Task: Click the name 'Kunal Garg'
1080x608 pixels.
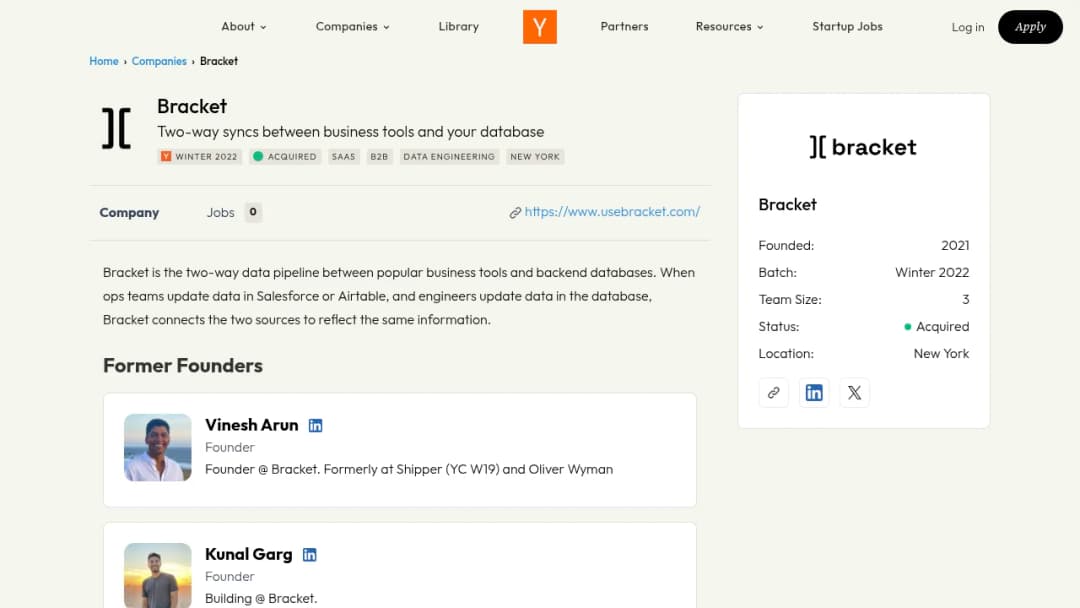Action: [249, 554]
